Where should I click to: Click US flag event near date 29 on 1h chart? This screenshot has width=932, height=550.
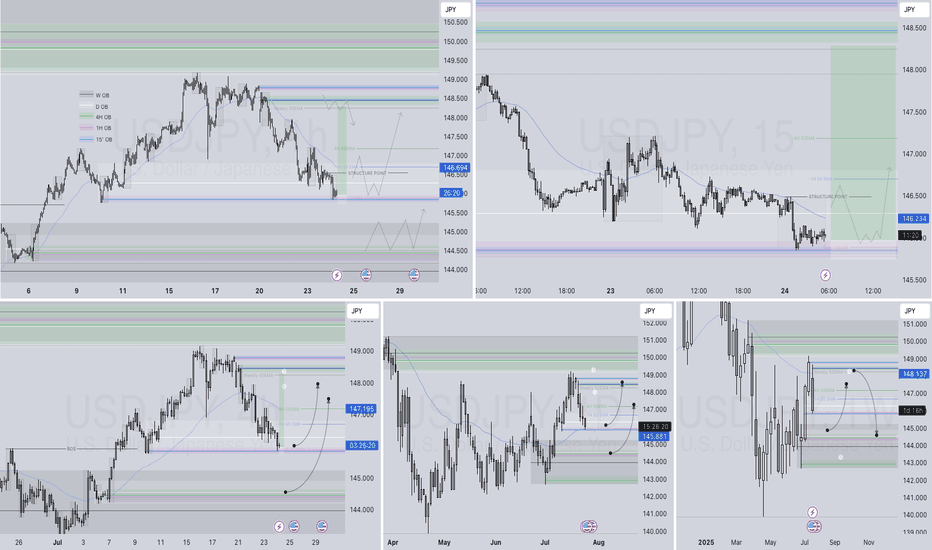(414, 275)
